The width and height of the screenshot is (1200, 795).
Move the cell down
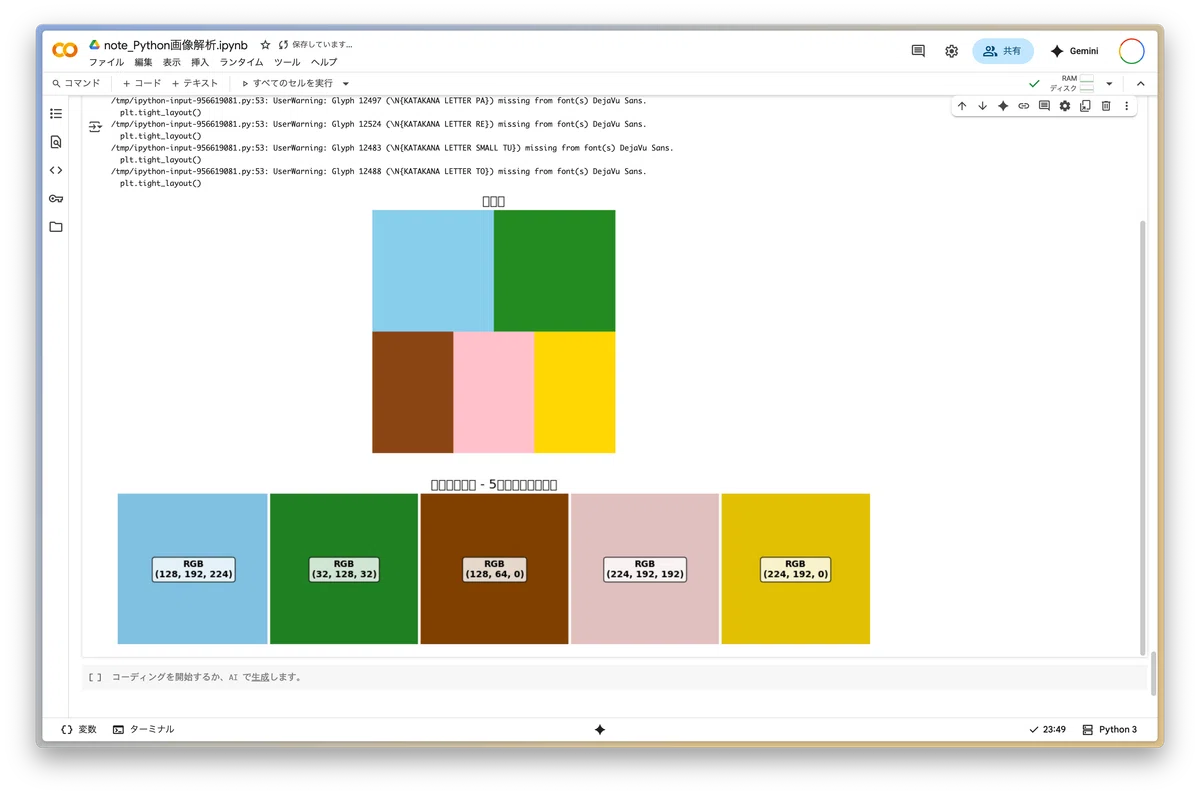[x=982, y=106]
